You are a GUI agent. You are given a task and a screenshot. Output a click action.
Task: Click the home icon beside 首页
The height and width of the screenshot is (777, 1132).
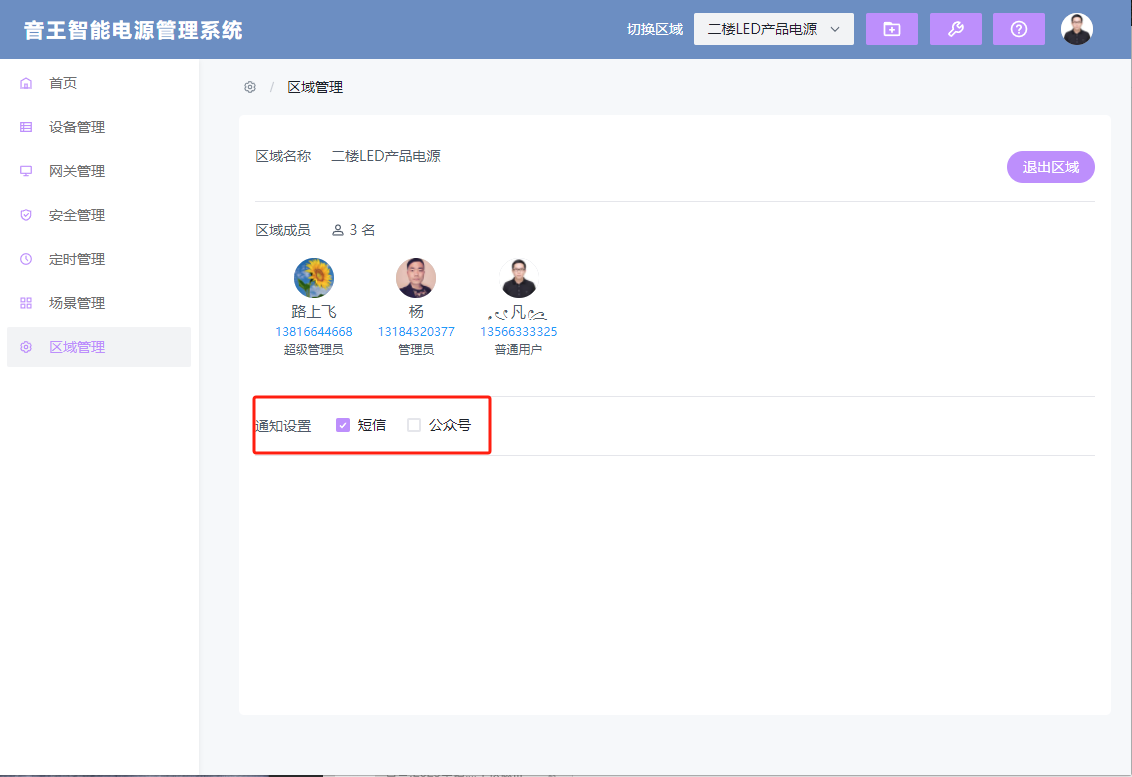pyautogui.click(x=26, y=83)
